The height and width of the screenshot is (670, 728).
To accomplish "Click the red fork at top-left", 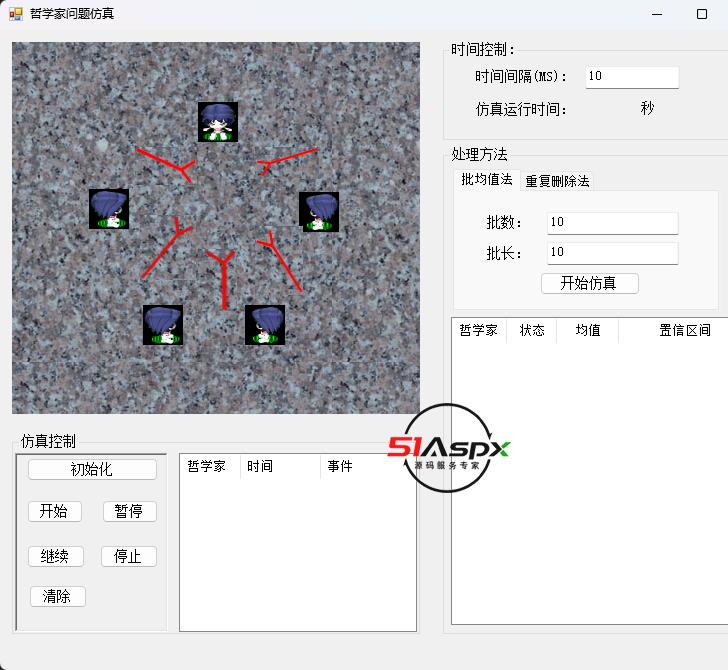I will coord(166,165).
